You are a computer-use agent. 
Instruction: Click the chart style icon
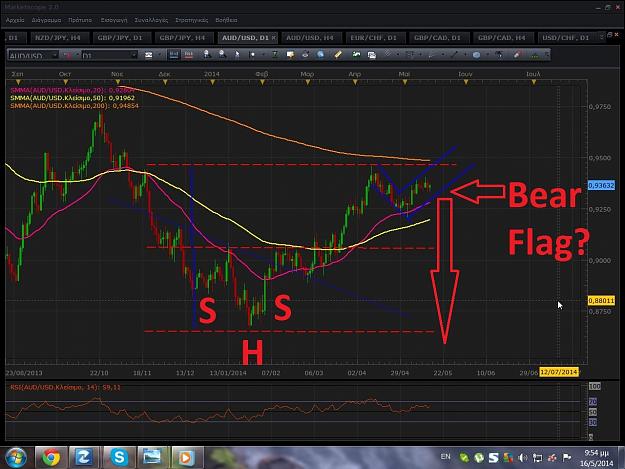(x=149, y=55)
